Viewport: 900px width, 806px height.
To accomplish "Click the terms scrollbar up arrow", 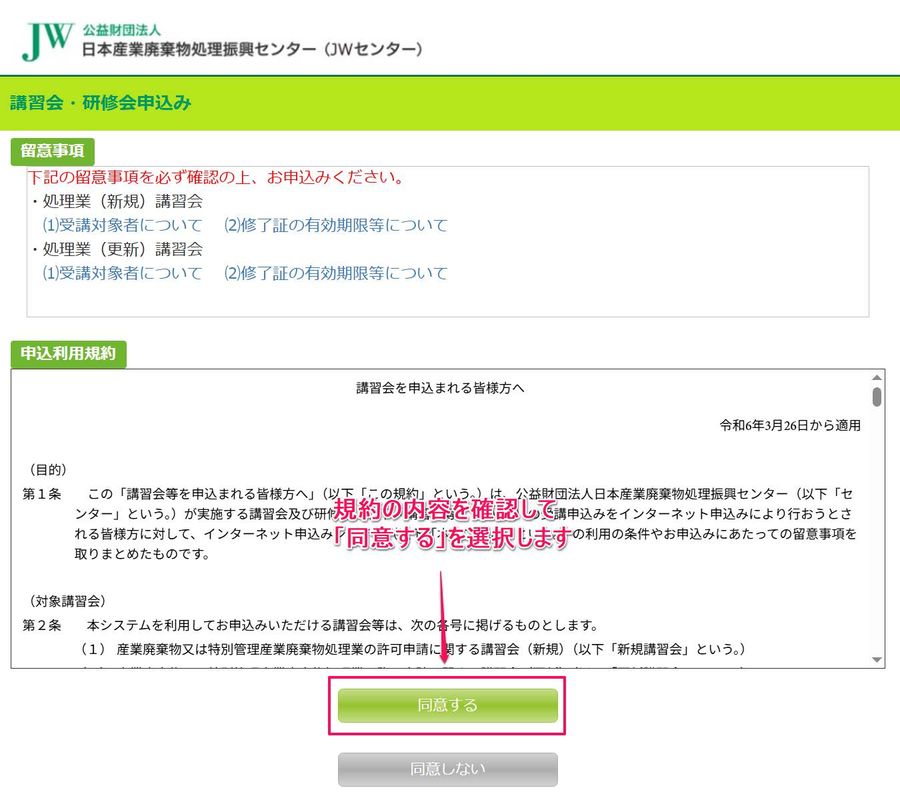I will (x=876, y=377).
